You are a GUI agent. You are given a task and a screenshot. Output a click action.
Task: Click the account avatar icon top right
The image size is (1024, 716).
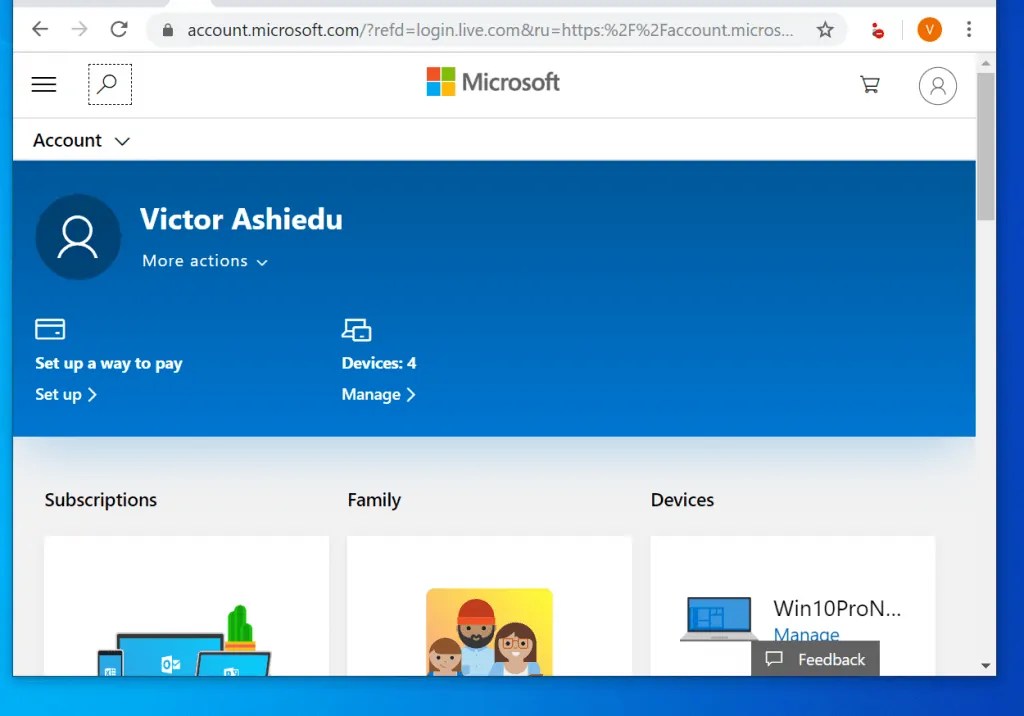(937, 86)
